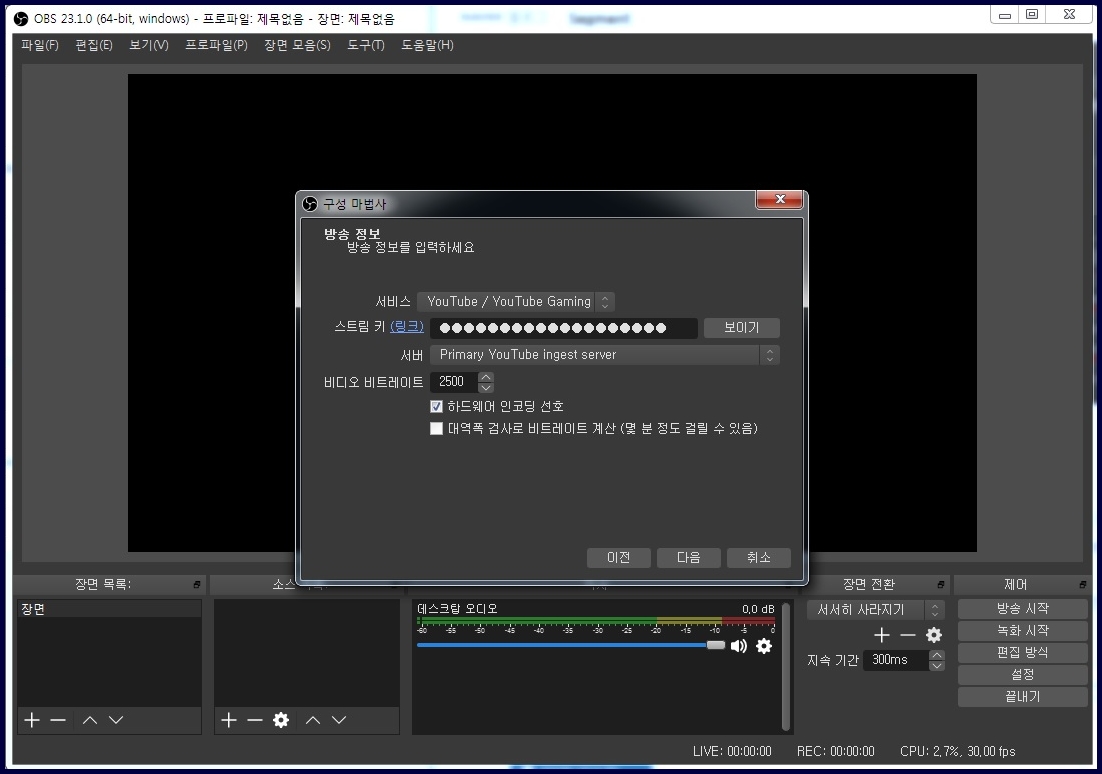Image resolution: width=1102 pixels, height=774 pixels.
Task: Click the audio mixer vertical scrollbar
Action: pos(786,666)
